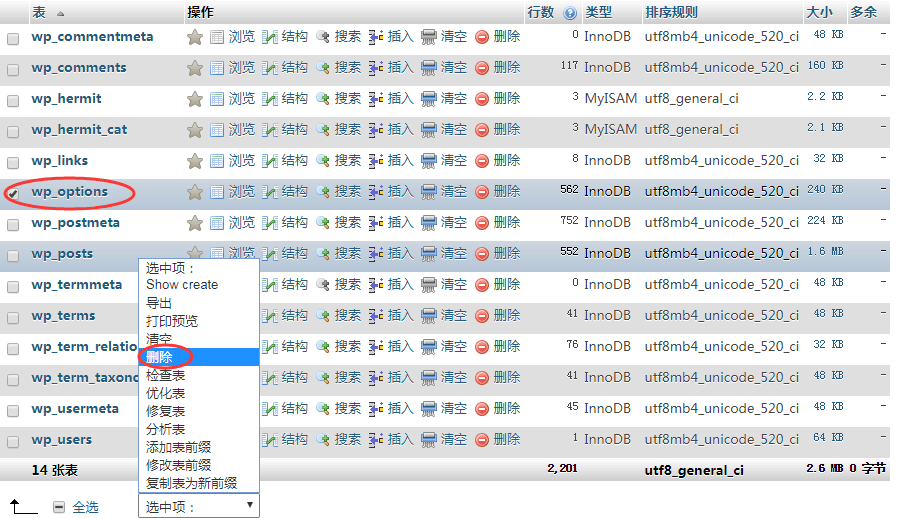
Task: Browse the wp_hermit table
Action: click(x=232, y=99)
